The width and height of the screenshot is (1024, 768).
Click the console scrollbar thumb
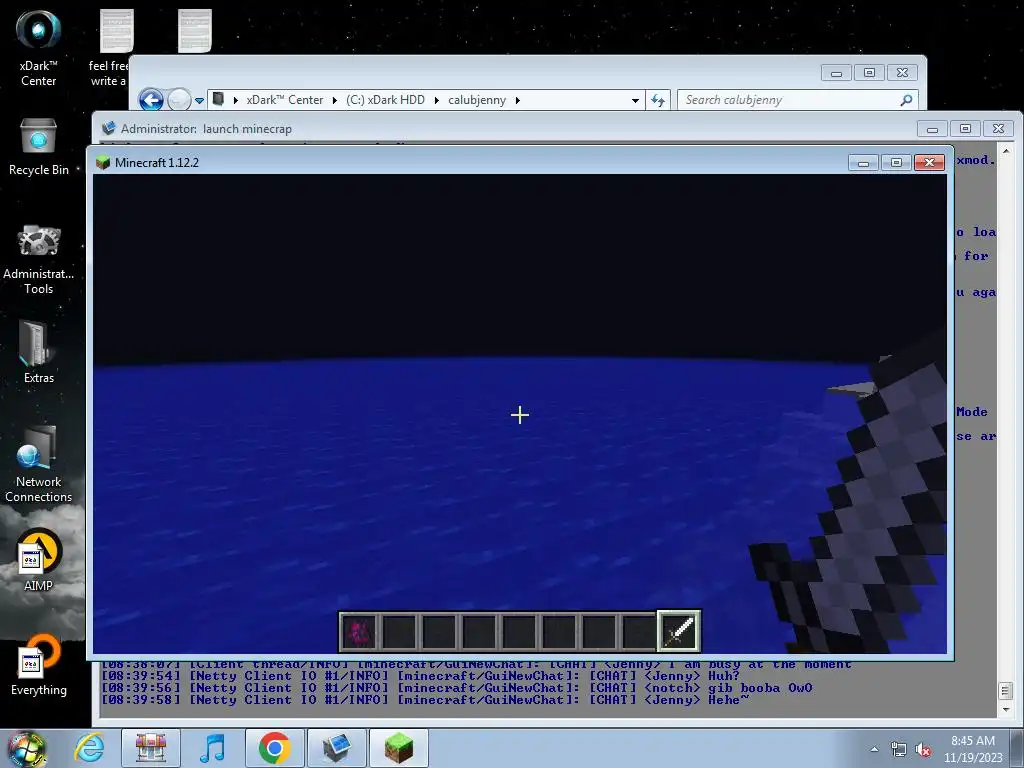click(x=1006, y=690)
